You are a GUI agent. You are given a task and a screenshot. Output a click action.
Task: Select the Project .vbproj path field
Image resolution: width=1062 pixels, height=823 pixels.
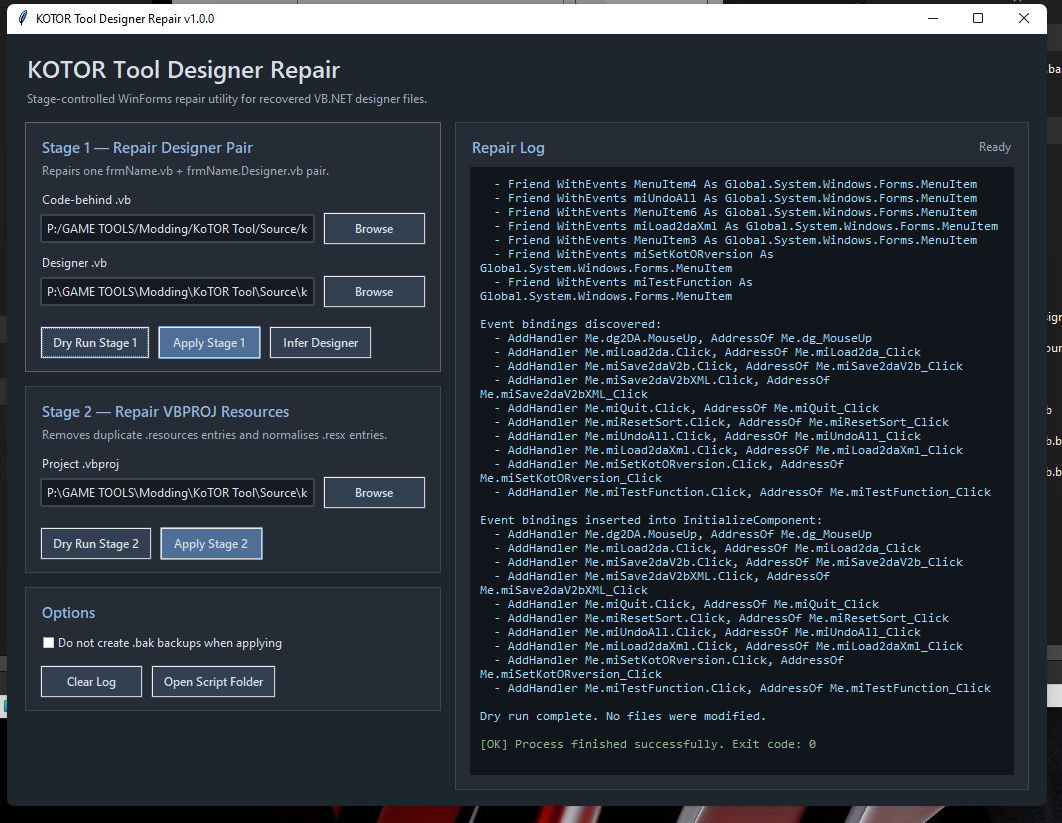[178, 493]
